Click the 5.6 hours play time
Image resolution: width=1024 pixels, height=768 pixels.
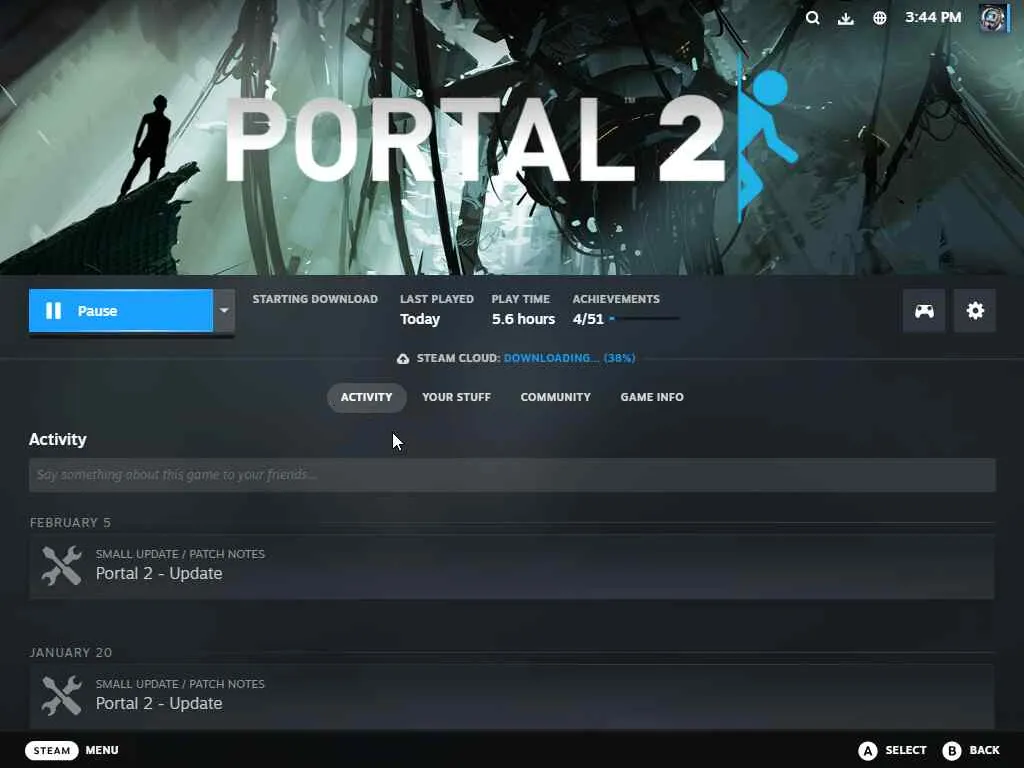point(523,319)
